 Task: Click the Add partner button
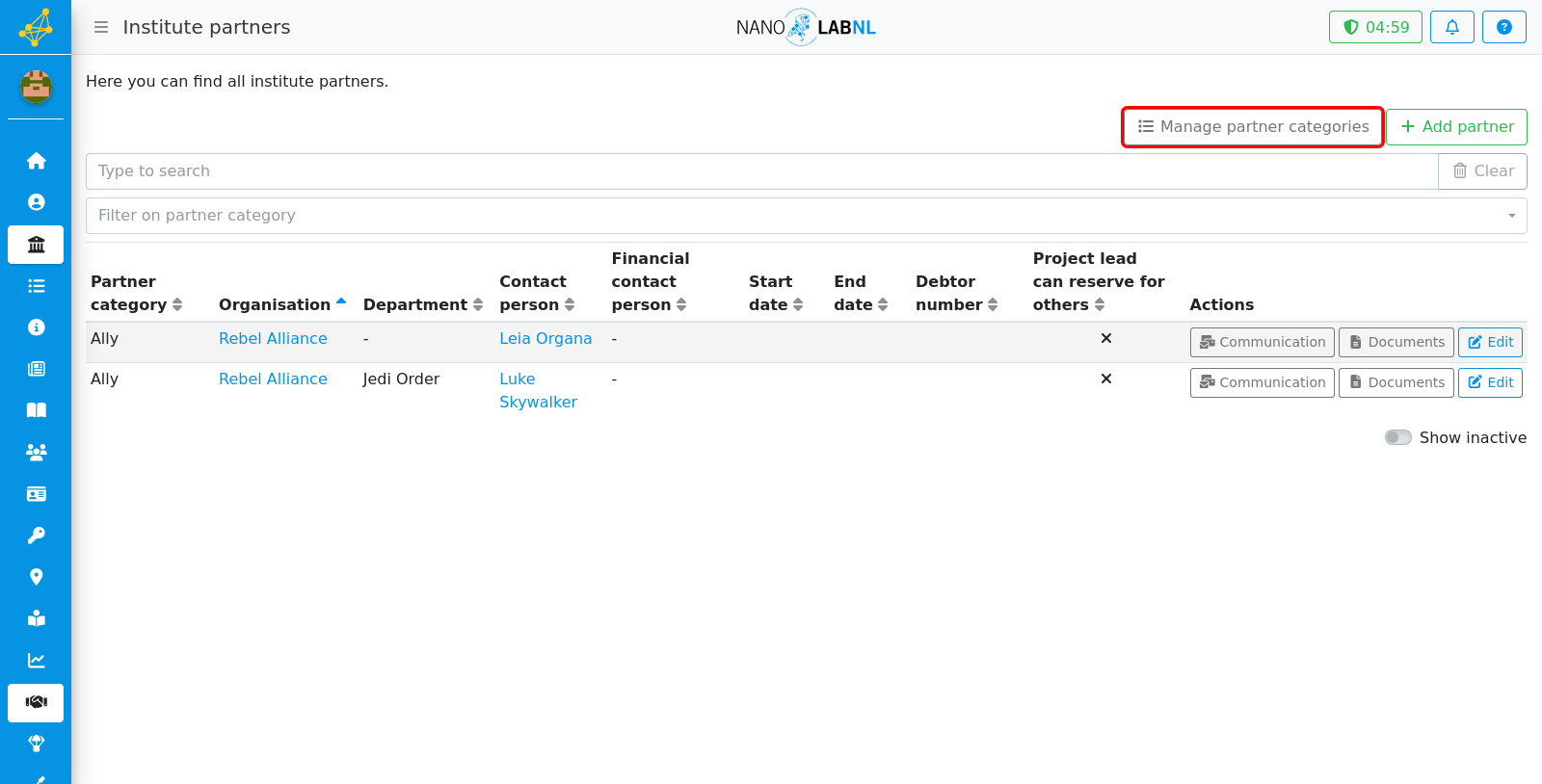tap(1456, 127)
